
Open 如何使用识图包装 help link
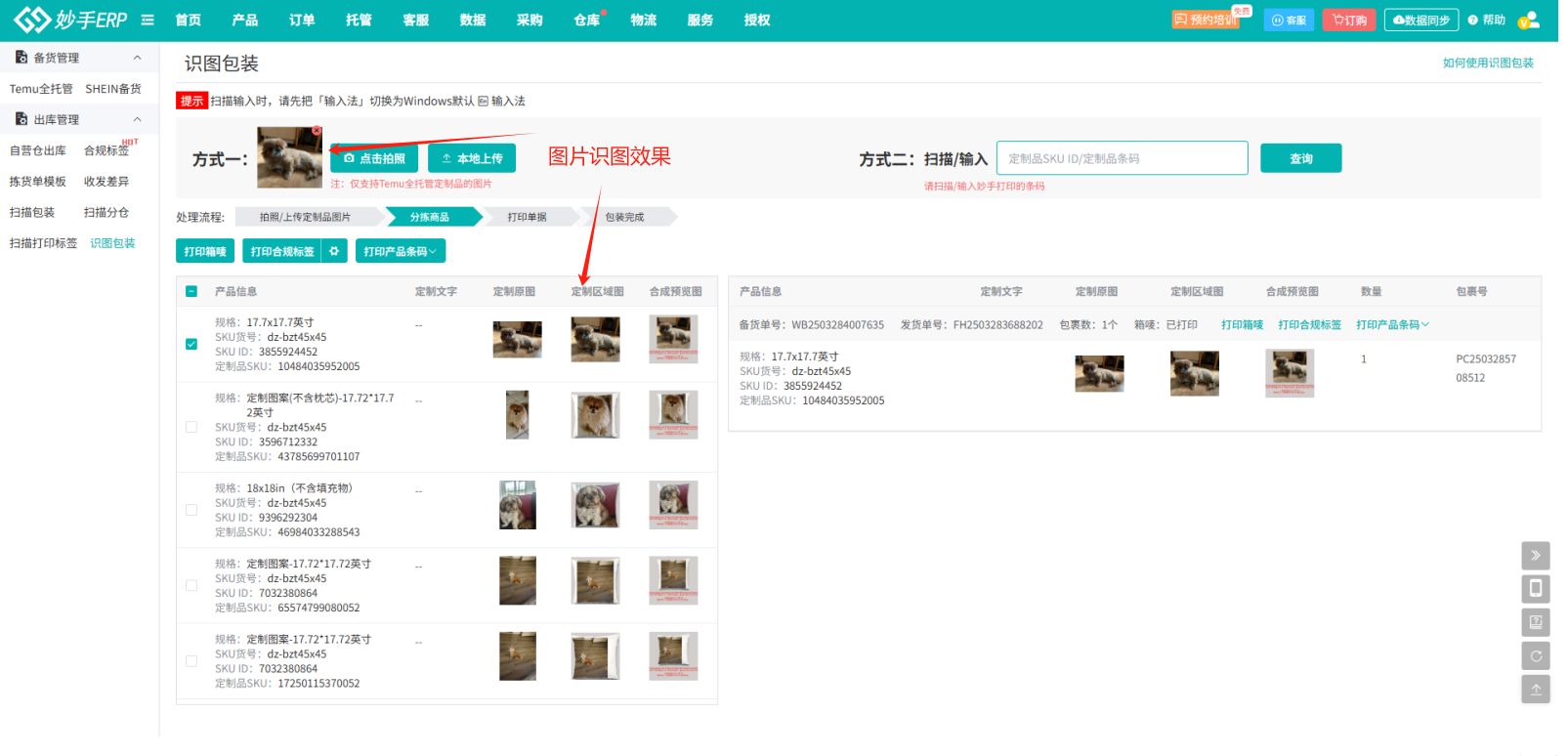1488,63
